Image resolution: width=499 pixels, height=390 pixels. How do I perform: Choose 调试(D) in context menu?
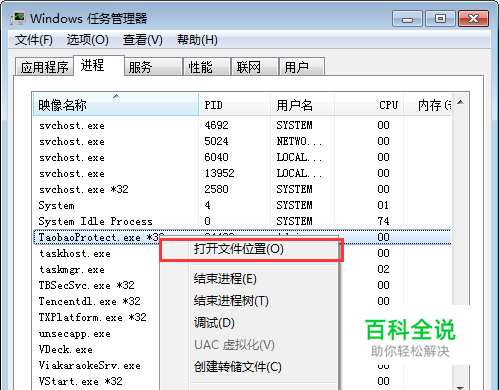pyautogui.click(x=250, y=323)
